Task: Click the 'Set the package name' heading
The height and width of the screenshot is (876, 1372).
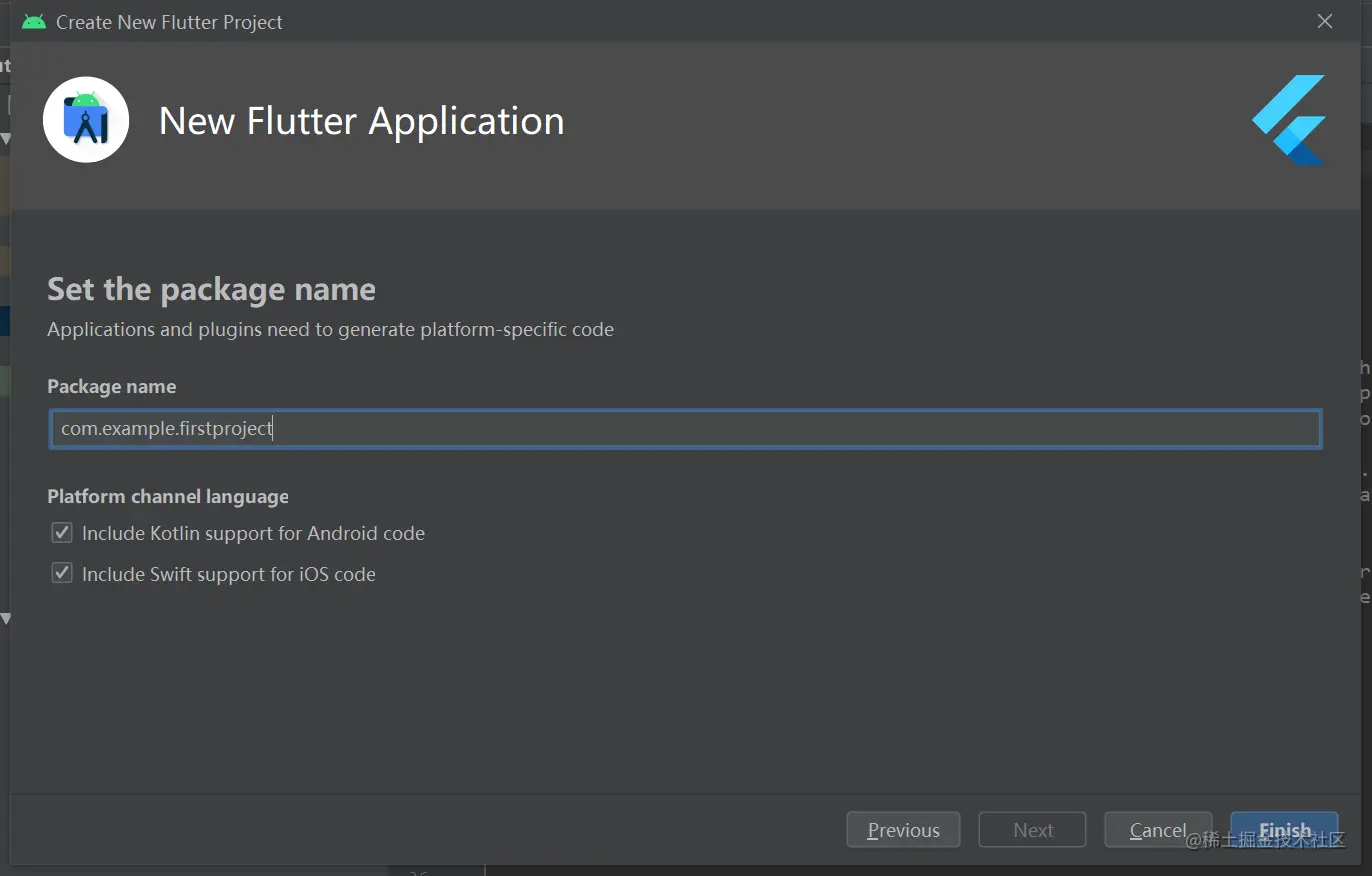Action: click(212, 290)
